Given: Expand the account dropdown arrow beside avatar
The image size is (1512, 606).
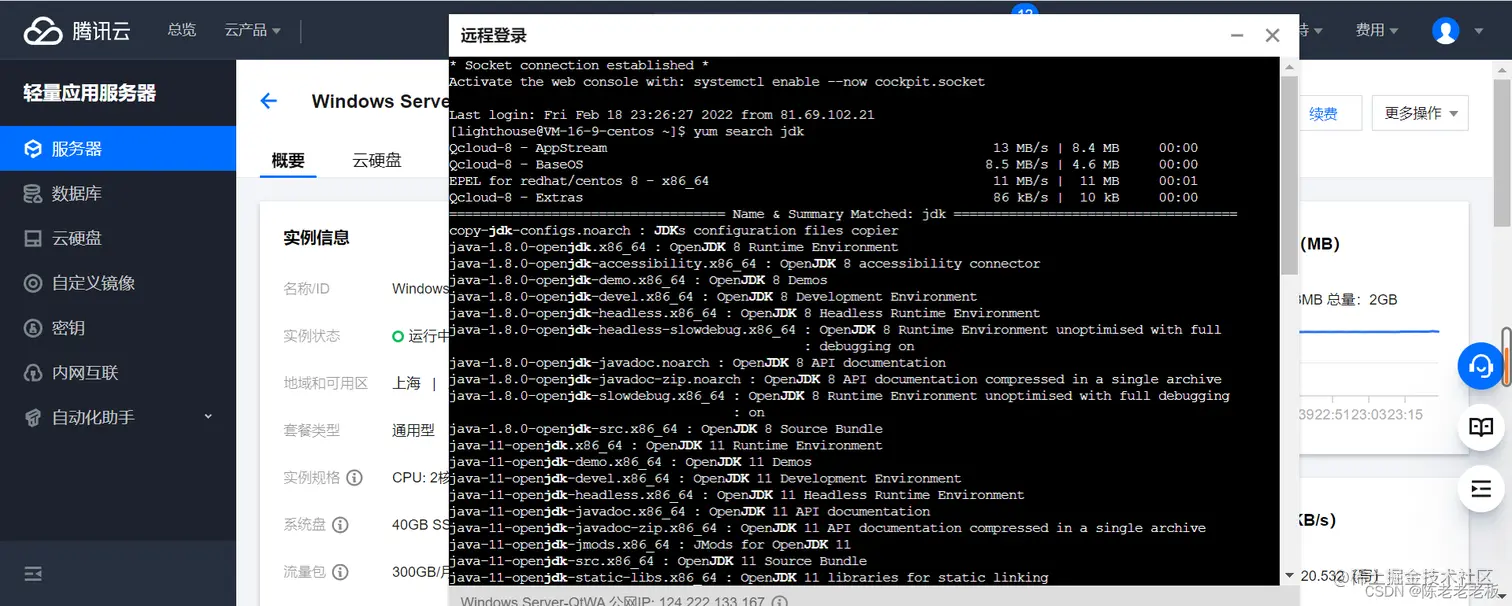Looking at the screenshot, I should [x=1479, y=31].
